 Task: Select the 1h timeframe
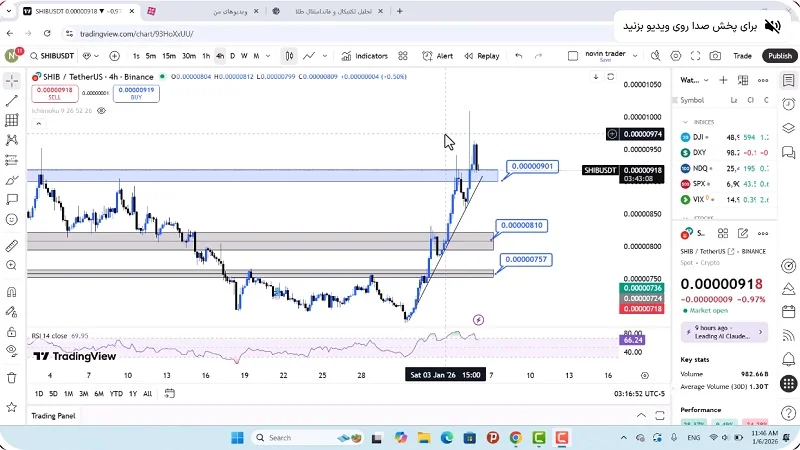click(x=206, y=56)
